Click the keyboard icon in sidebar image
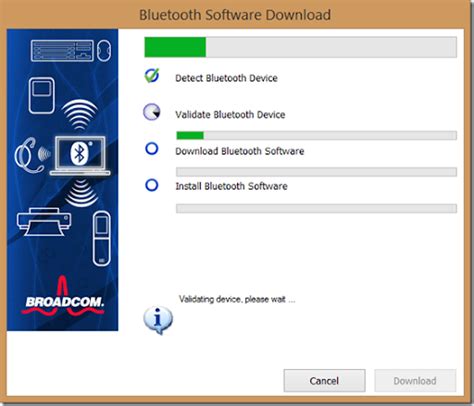474x406 pixels. pos(62,50)
